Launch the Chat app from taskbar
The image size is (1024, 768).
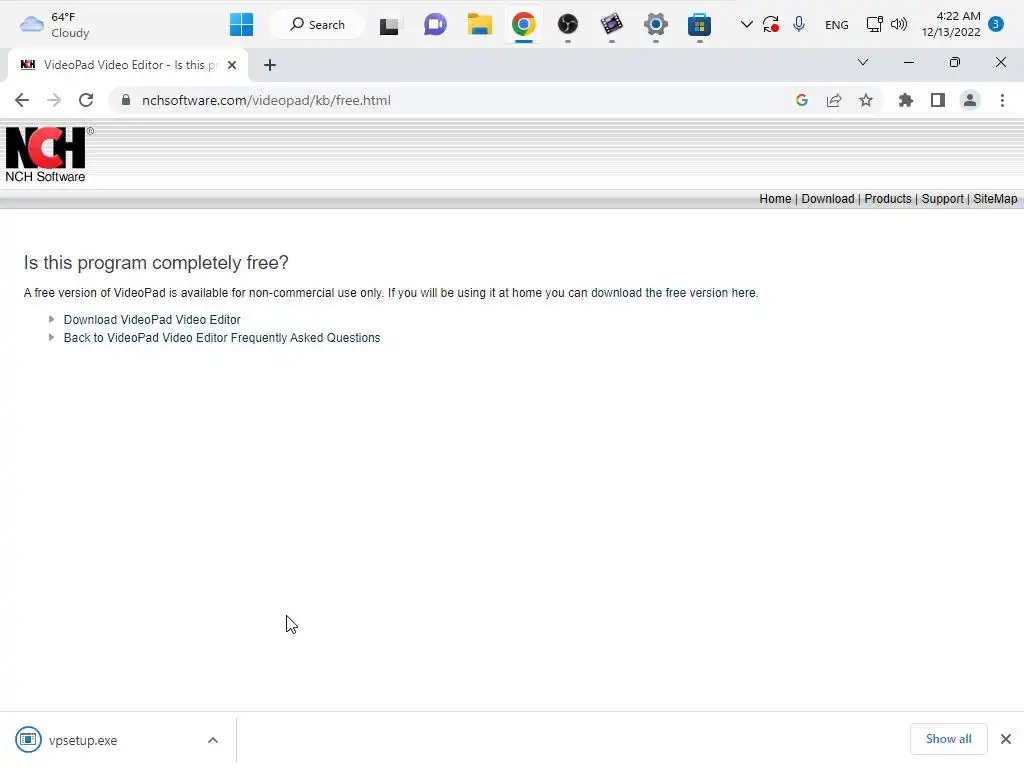435,25
